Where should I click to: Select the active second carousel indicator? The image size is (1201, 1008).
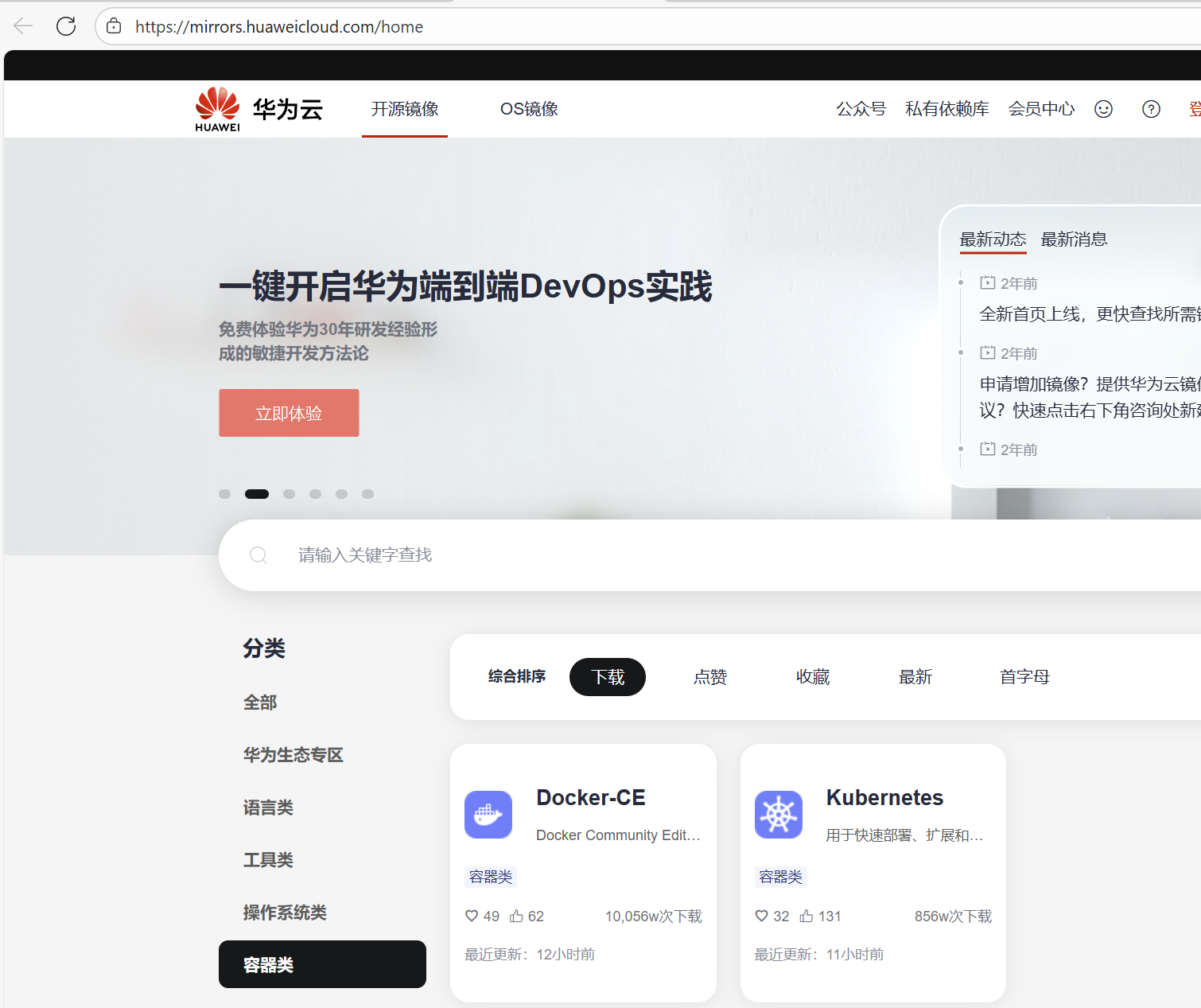click(257, 494)
